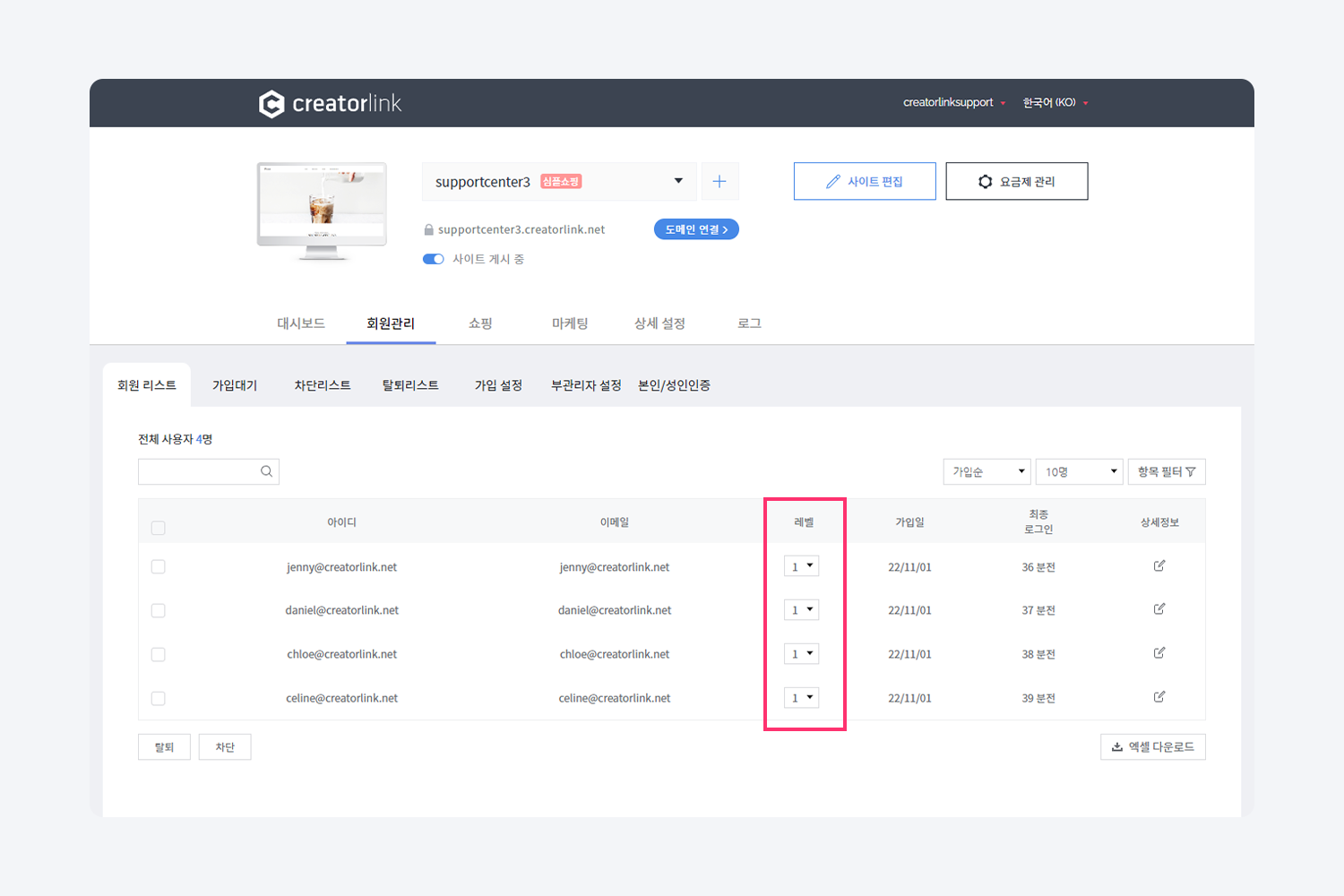
Task: Click the 심플쇼핑 plan badge
Action: click(561, 181)
